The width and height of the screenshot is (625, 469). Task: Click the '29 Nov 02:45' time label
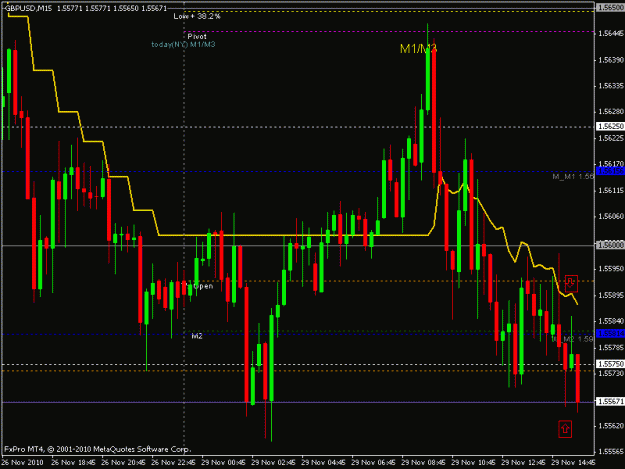(x=273, y=463)
